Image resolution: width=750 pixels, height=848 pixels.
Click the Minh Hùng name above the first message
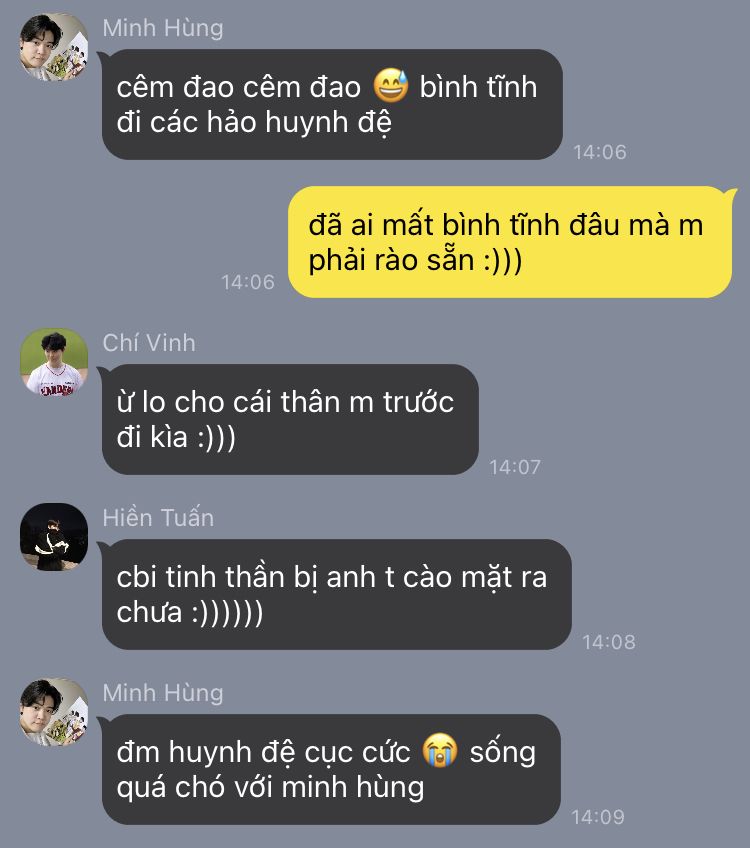pyautogui.click(x=163, y=28)
